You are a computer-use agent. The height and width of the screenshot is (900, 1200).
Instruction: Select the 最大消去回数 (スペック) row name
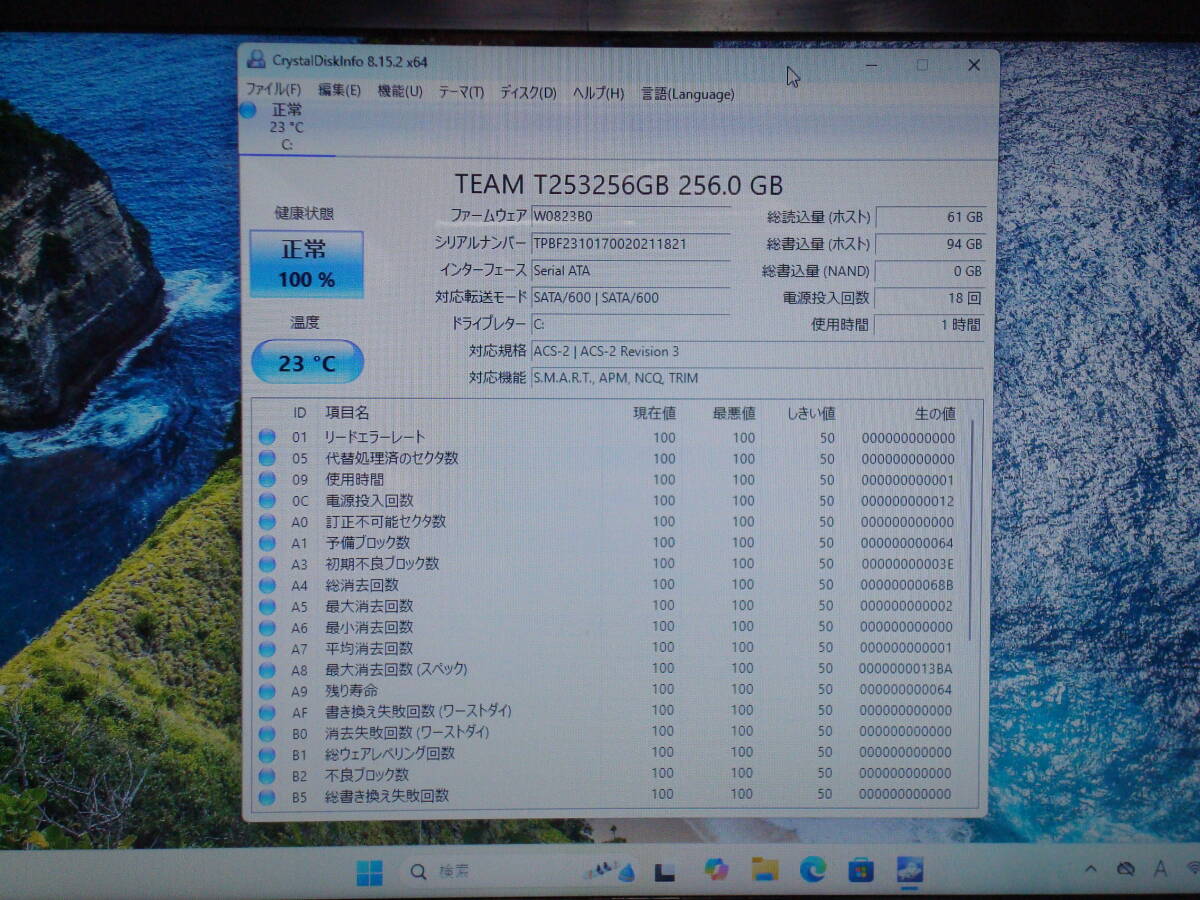coord(396,669)
